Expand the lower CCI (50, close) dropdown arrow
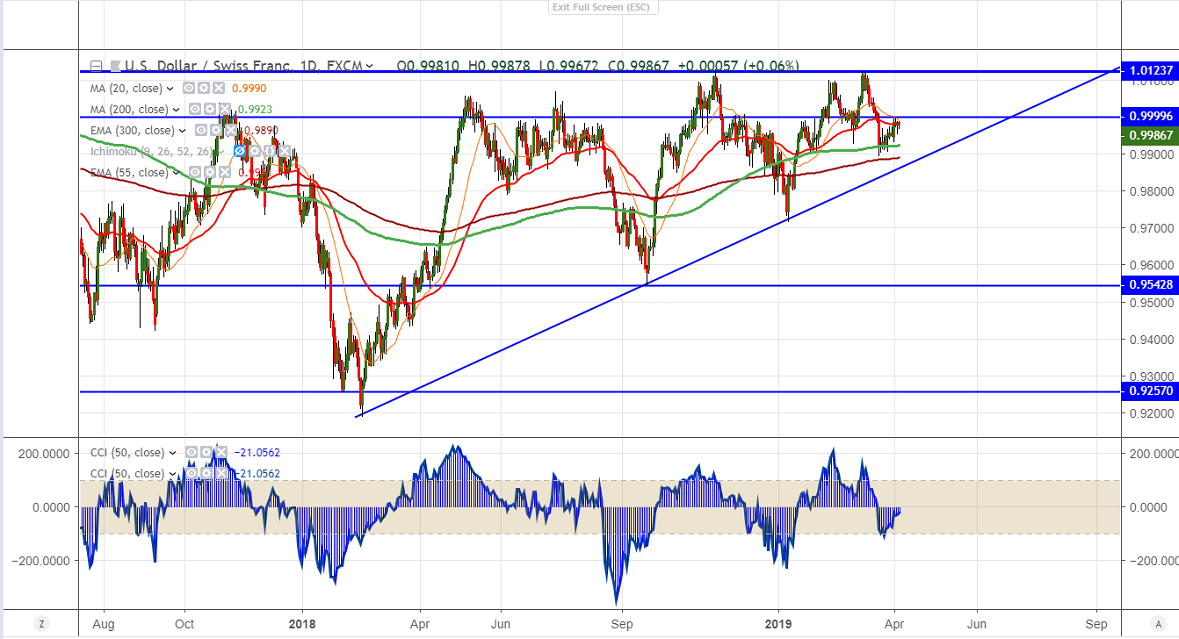 173,474
